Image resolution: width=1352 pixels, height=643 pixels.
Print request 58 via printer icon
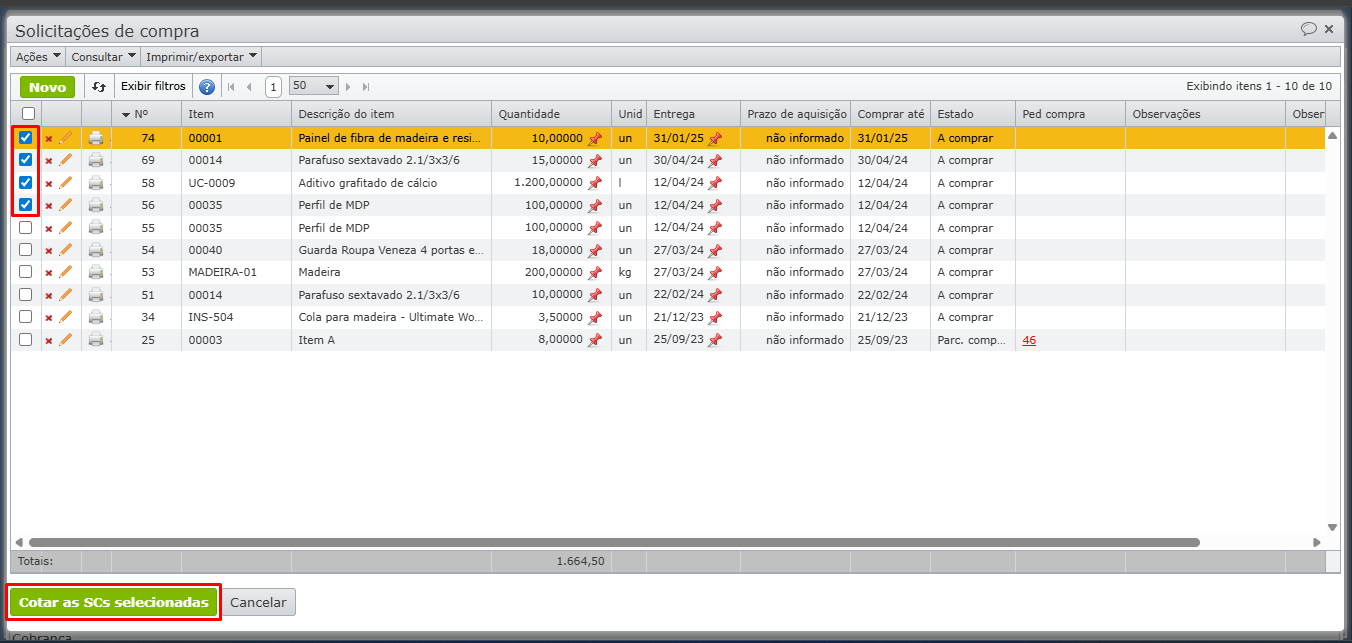click(96, 183)
